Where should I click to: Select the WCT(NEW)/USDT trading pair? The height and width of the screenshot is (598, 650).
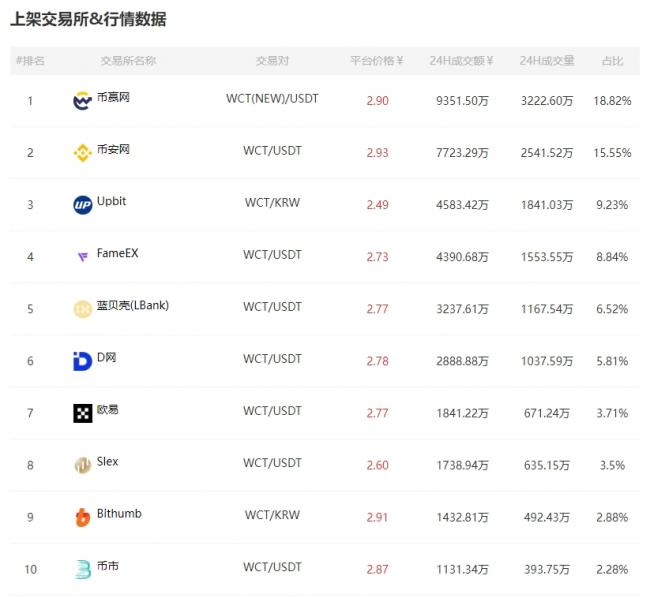click(272, 99)
